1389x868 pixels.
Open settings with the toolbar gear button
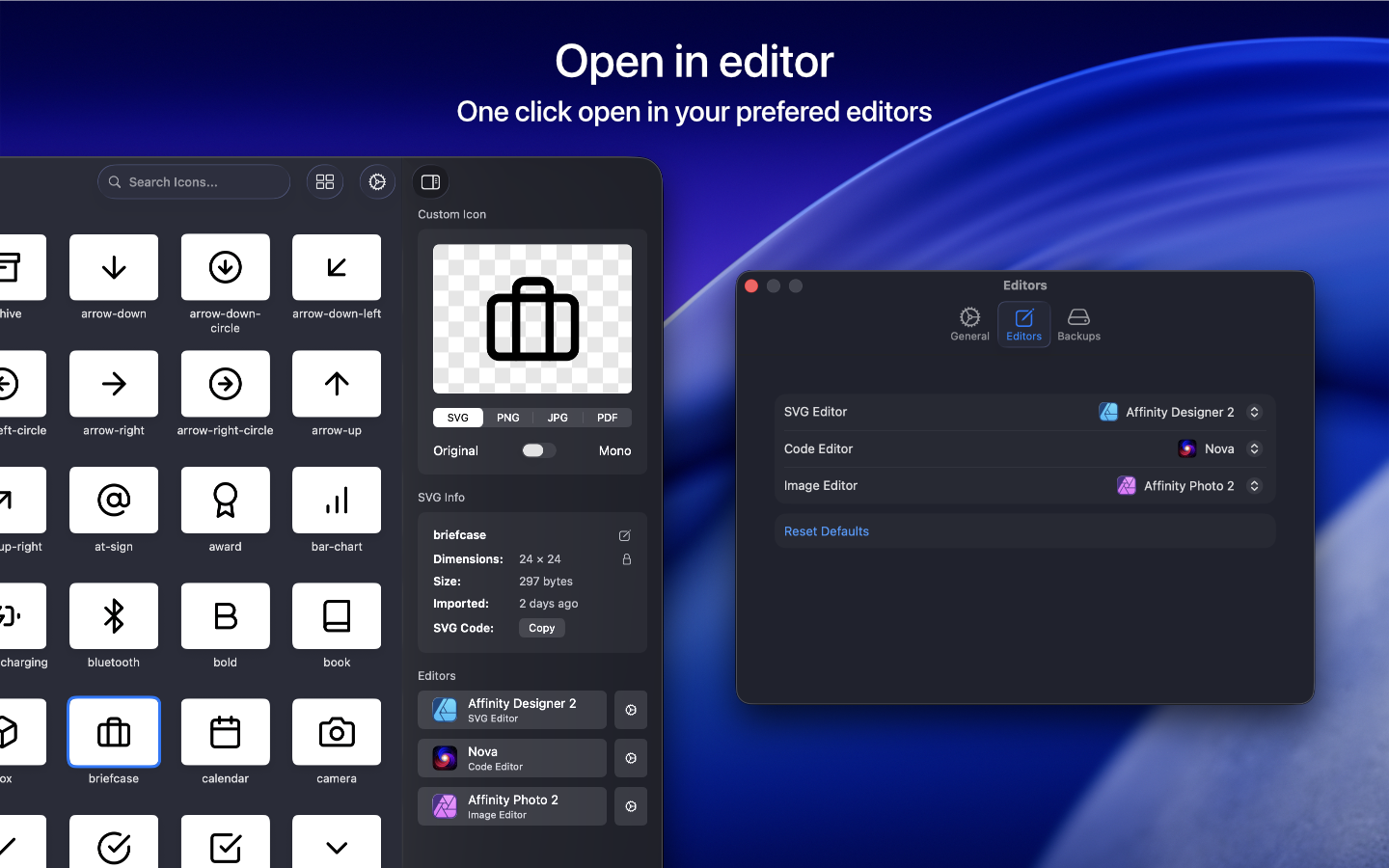pos(377,181)
